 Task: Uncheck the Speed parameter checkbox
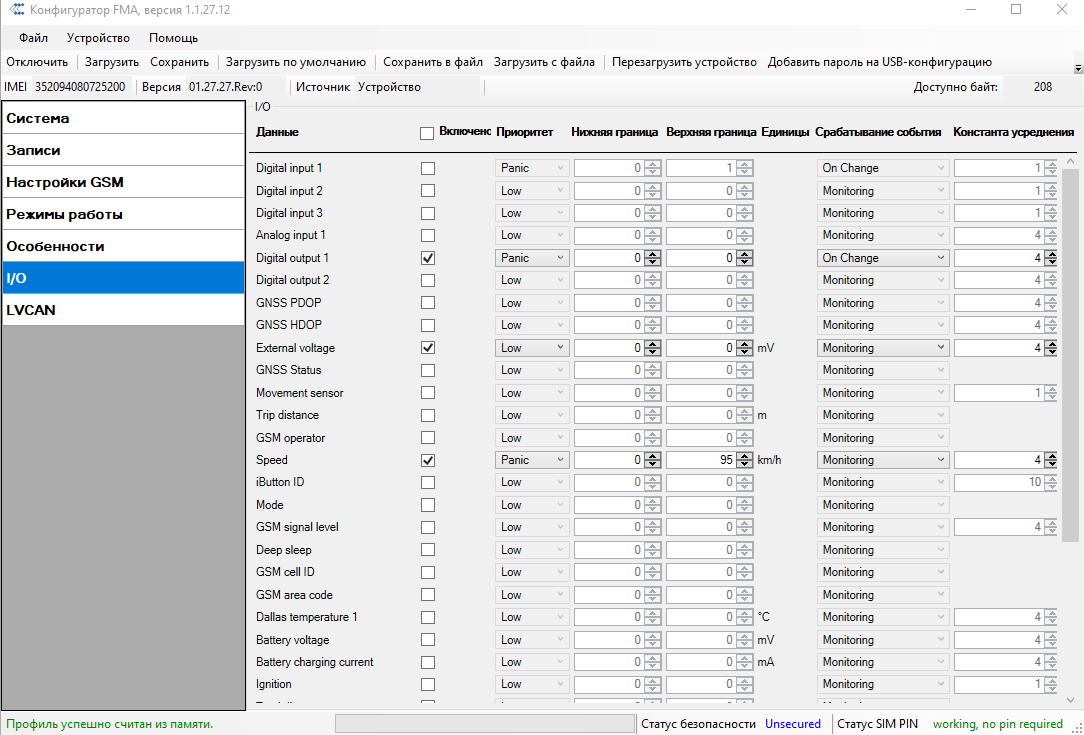(x=428, y=461)
